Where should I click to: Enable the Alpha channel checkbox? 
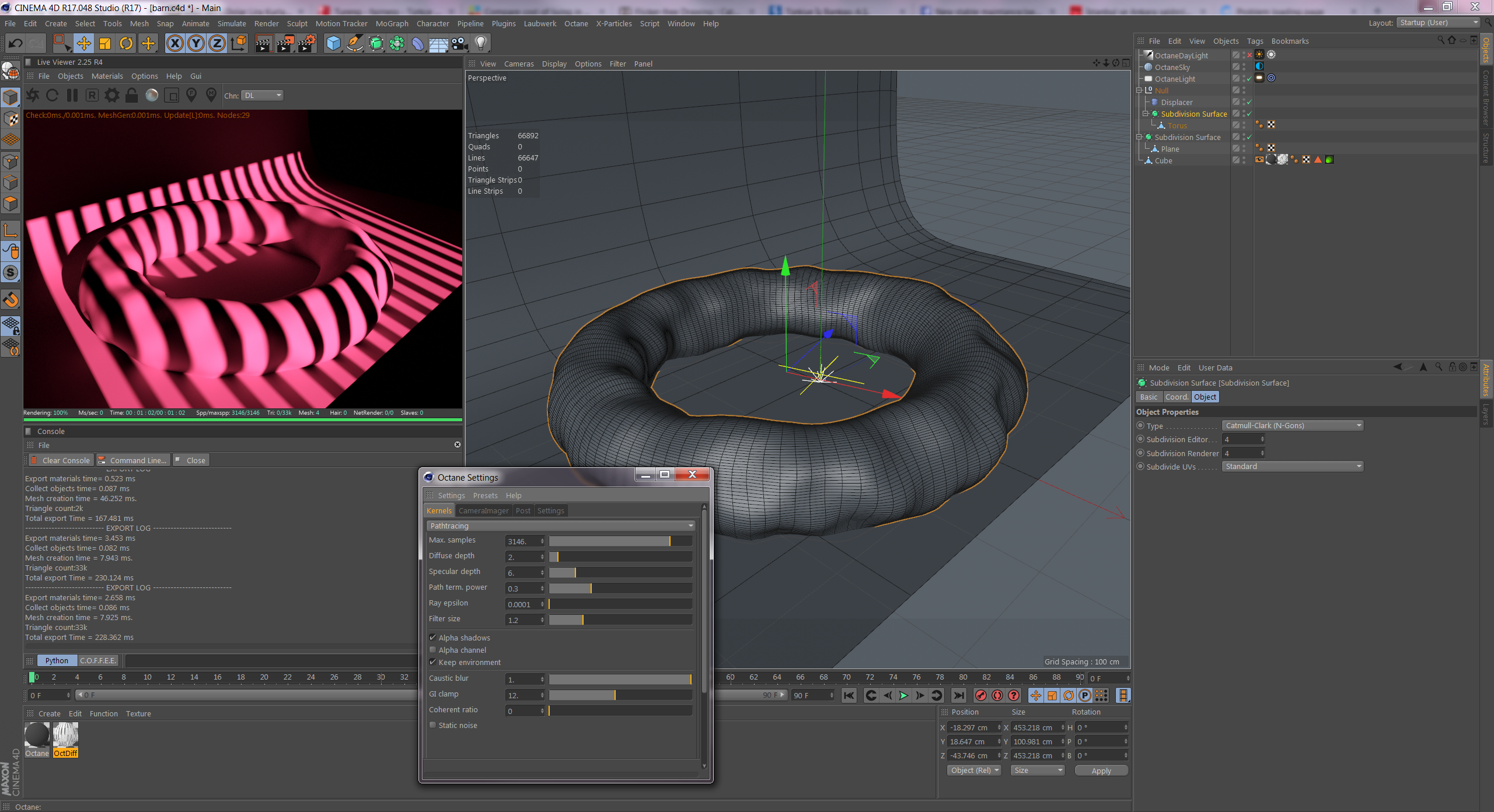pos(433,650)
